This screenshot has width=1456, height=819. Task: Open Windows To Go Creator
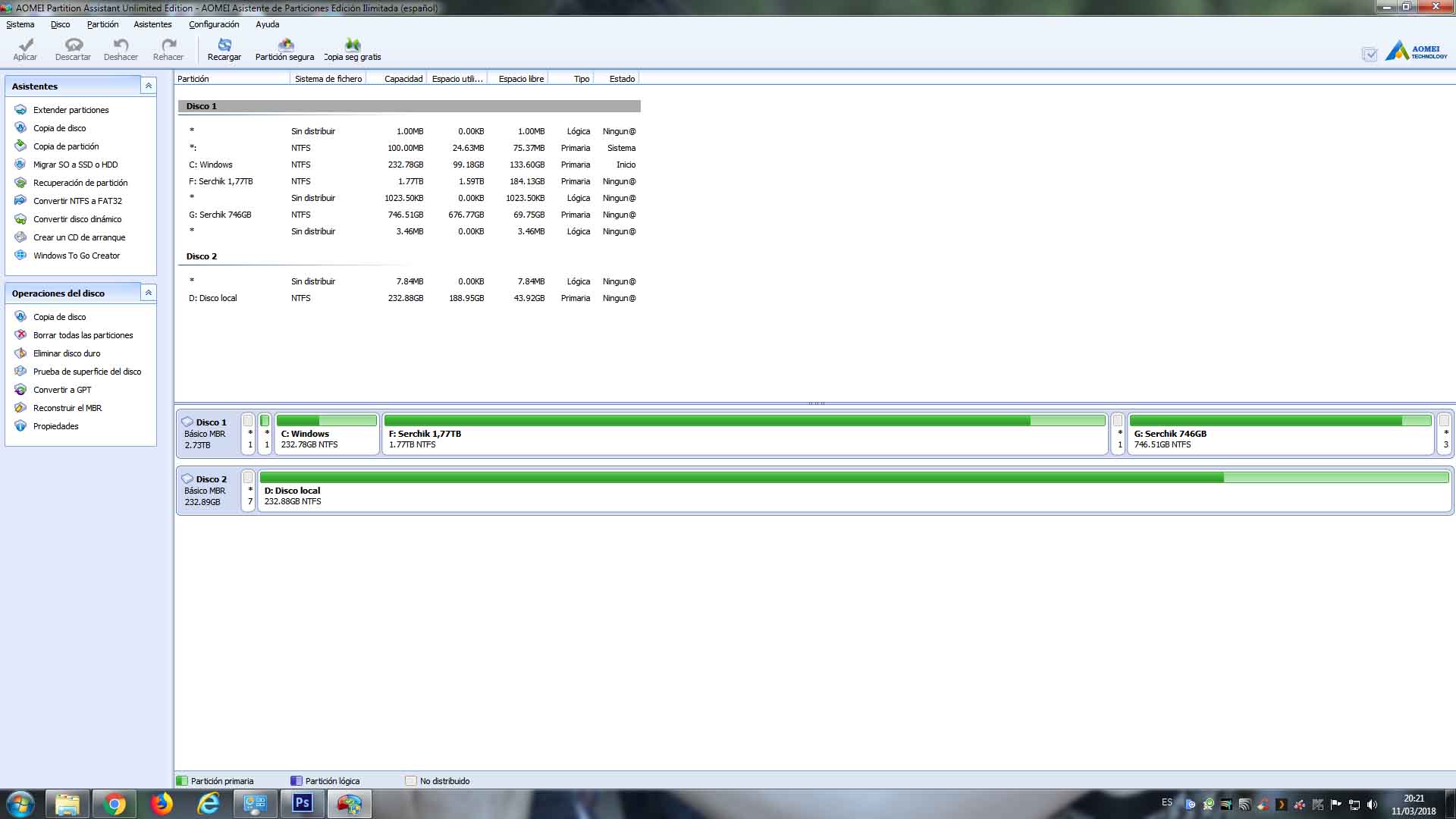76,256
